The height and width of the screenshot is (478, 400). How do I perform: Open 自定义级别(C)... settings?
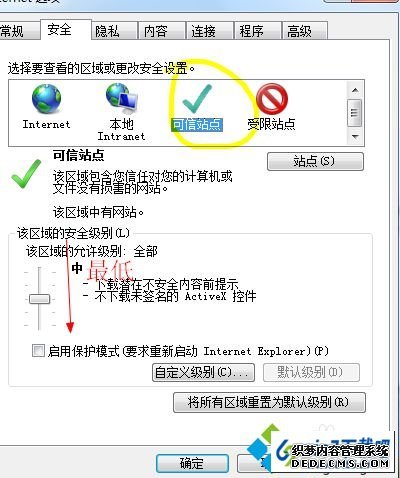pyautogui.click(x=203, y=372)
